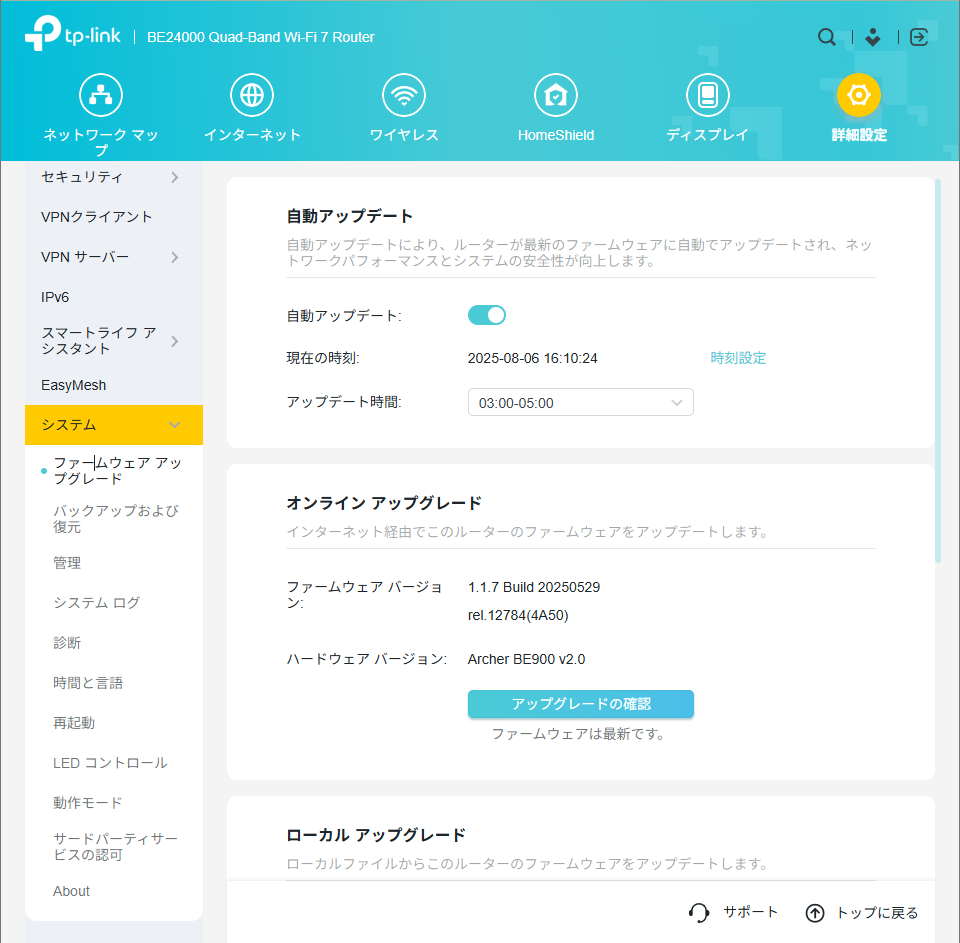Click hardware version Archer BE900 v2.0

pos(527,659)
